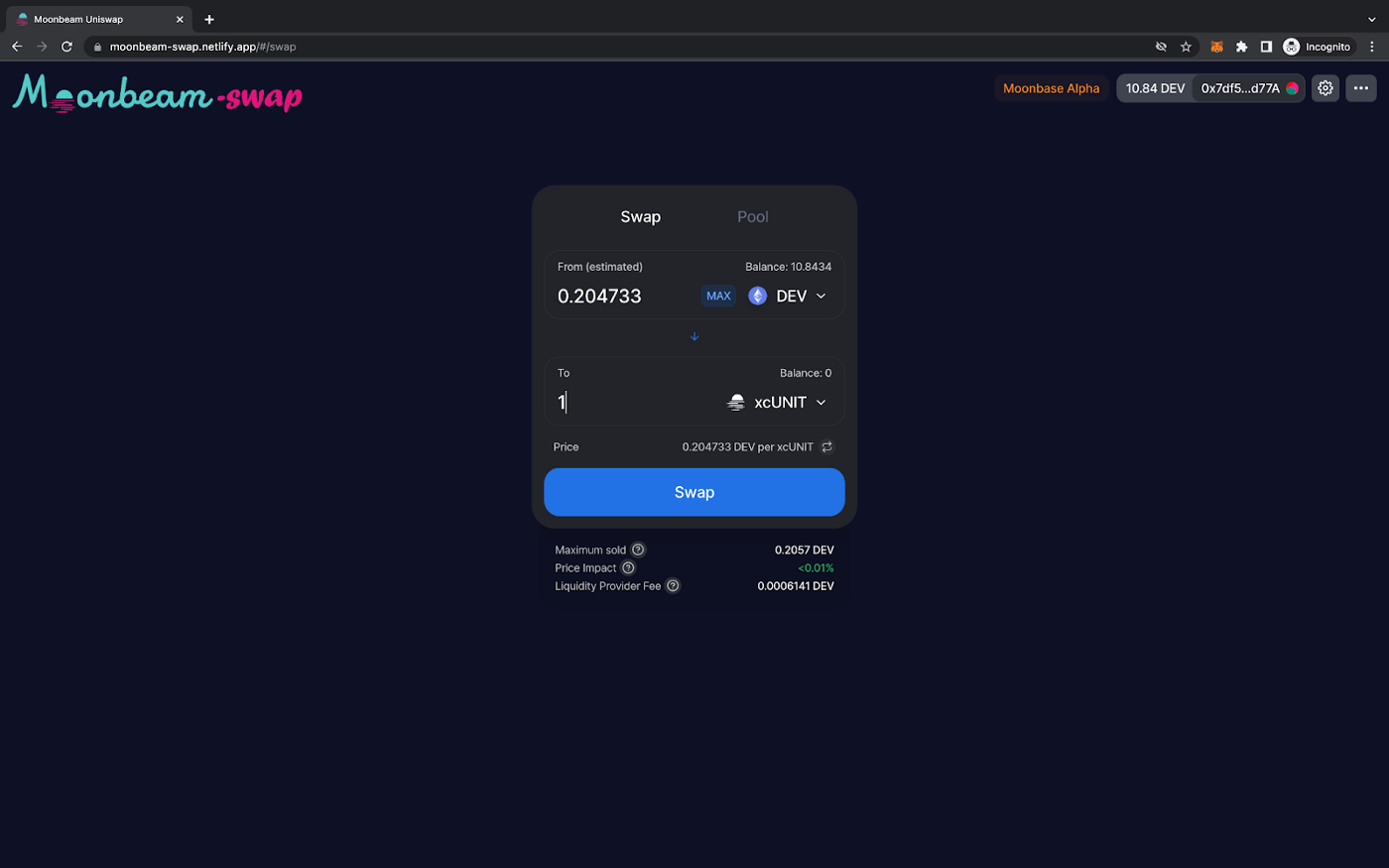Open the DEV token selector dropdown
Screen dimensions: 1389x868
pos(788,296)
